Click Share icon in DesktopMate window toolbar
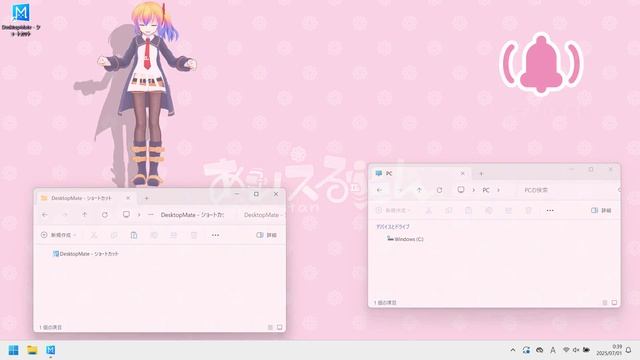Screen dimensions: 640x360 pyautogui.click(x=173, y=235)
